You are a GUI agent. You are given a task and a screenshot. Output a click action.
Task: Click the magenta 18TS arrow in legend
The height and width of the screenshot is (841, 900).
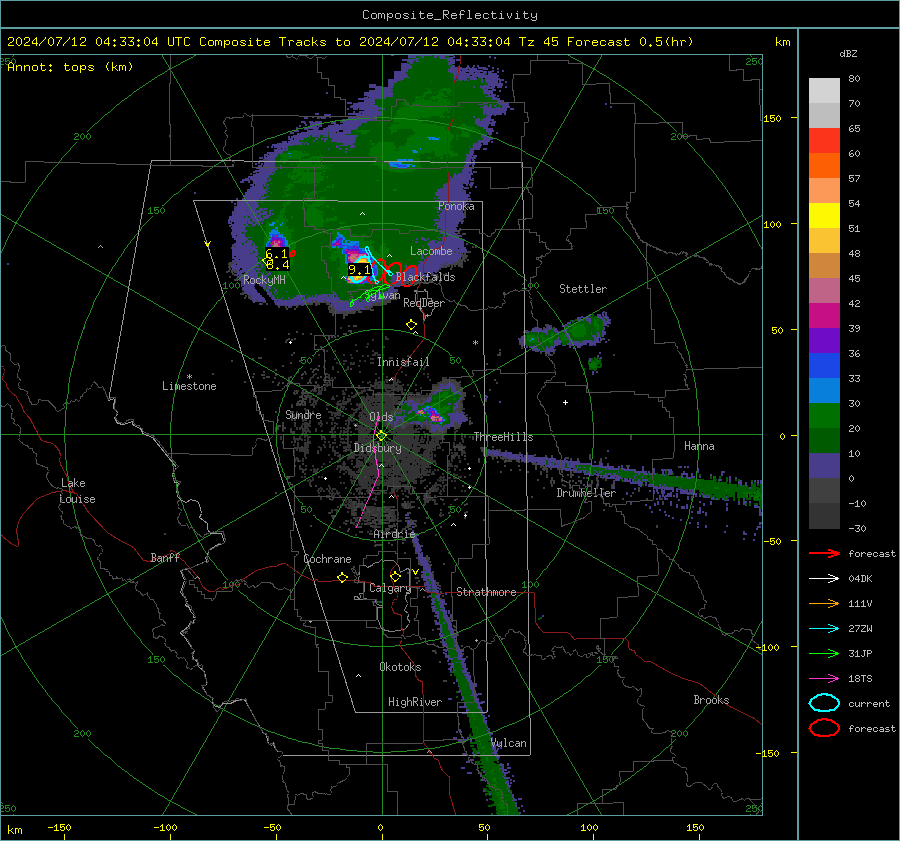[x=824, y=679]
